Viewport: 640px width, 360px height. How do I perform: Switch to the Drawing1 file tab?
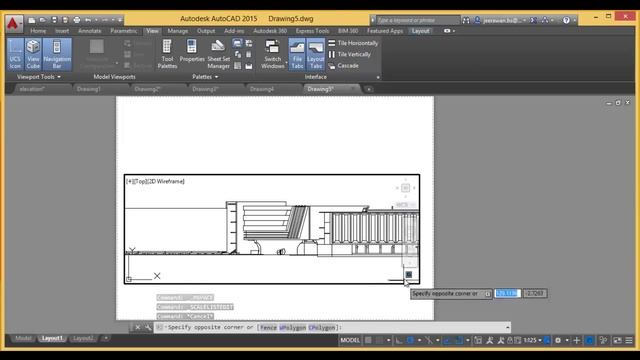pyautogui.click(x=89, y=89)
